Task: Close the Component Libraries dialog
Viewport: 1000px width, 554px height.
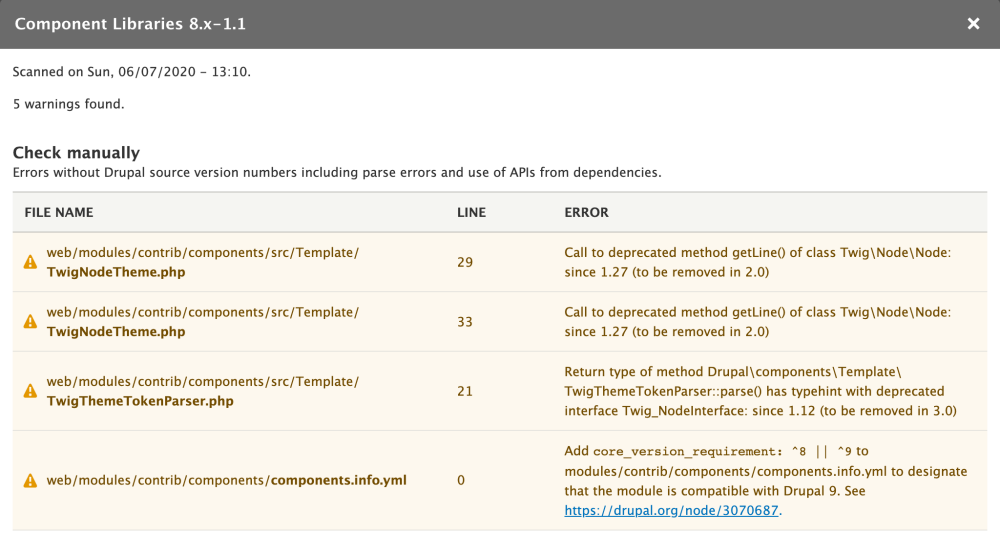Action: click(973, 24)
